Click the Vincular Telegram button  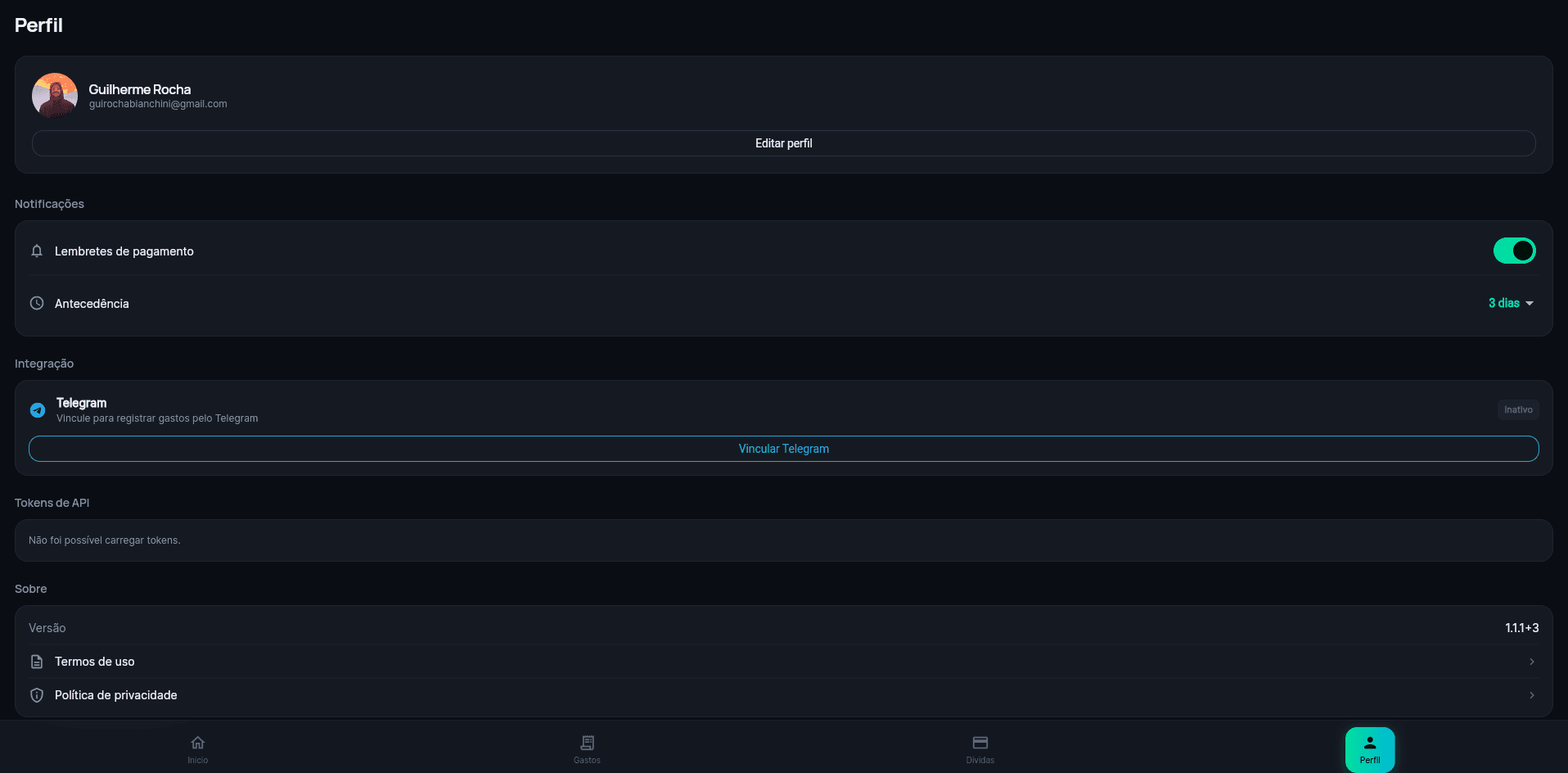pos(783,449)
